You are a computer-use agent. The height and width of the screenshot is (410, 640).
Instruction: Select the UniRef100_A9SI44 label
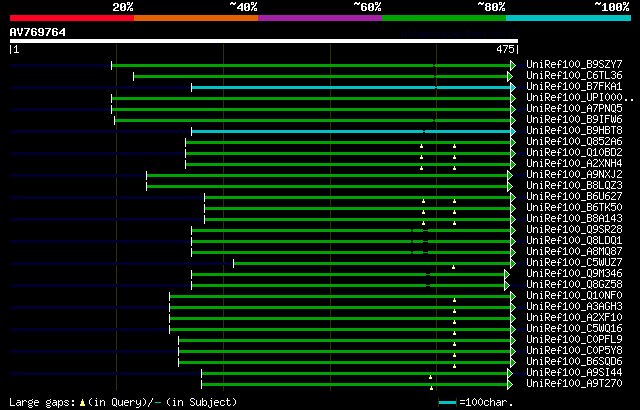click(x=574, y=373)
